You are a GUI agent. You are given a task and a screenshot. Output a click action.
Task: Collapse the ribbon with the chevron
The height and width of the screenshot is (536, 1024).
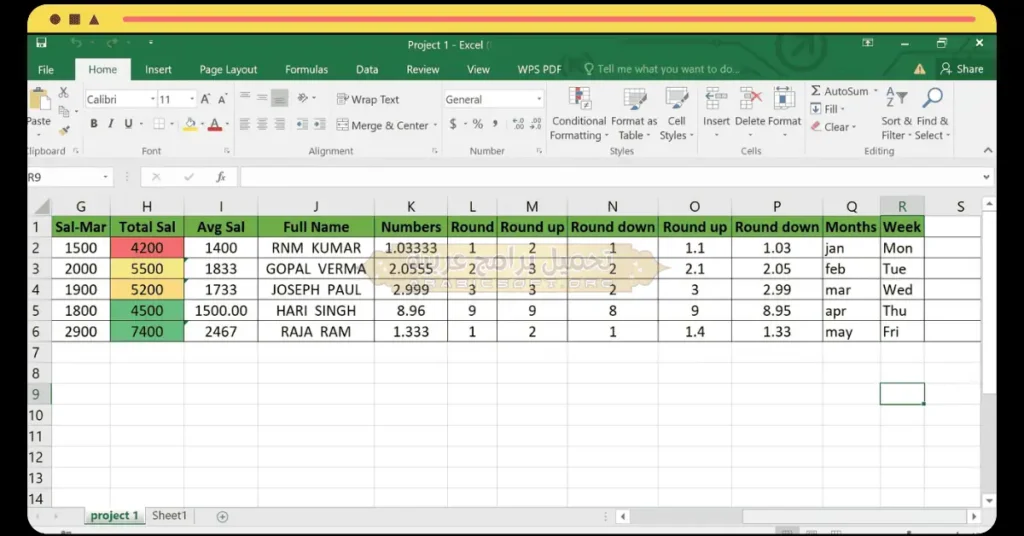(x=987, y=150)
